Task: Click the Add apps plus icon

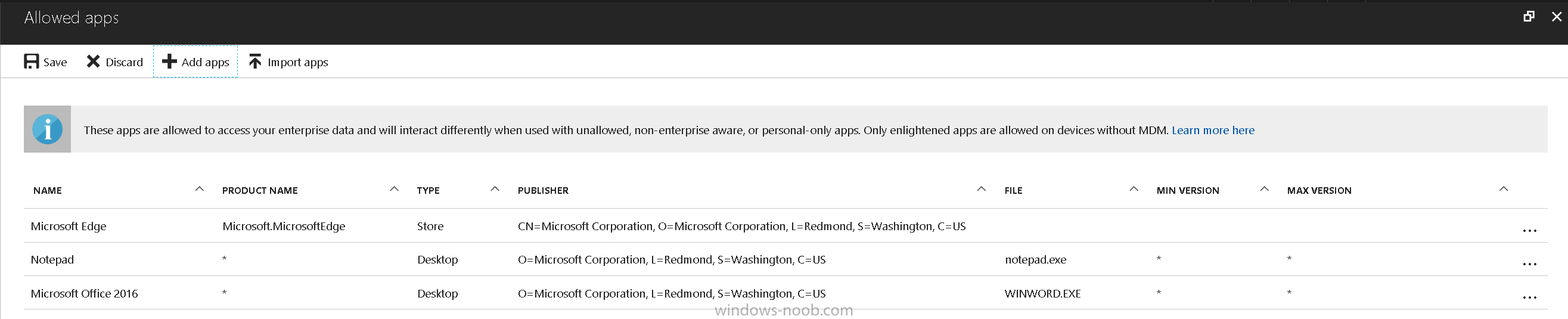Action: click(169, 61)
